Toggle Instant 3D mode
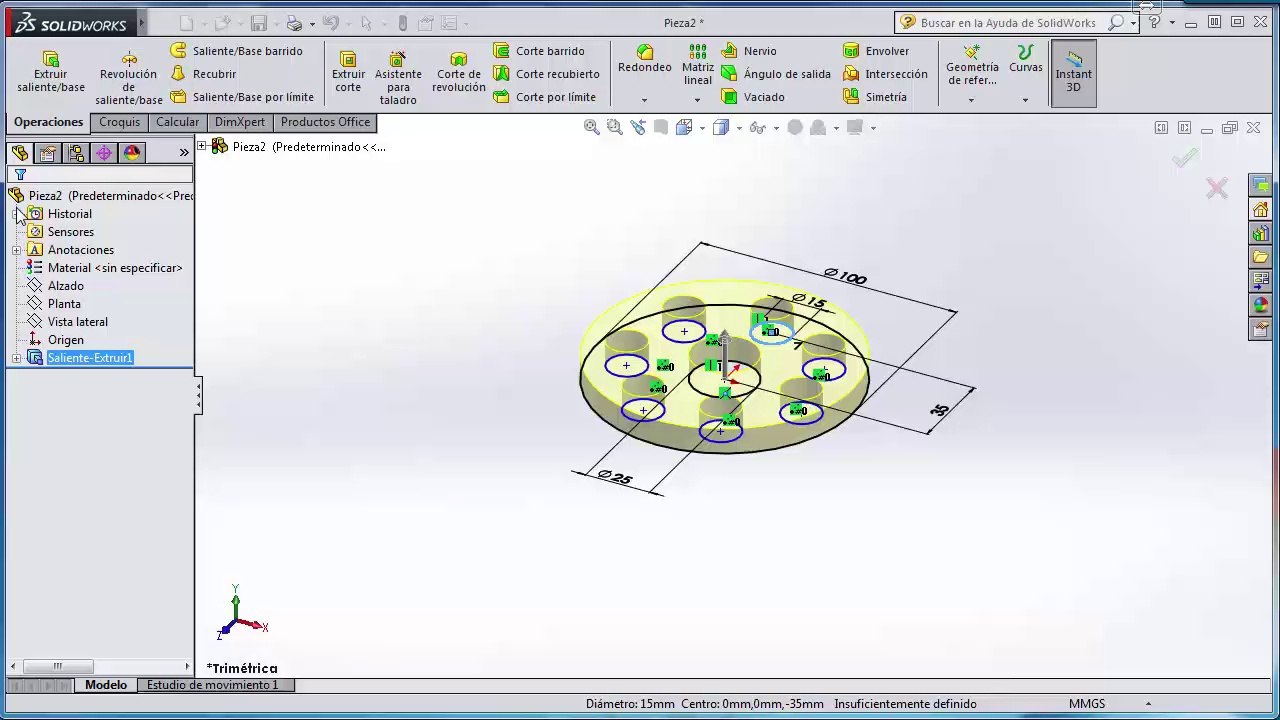The width and height of the screenshot is (1280, 720). point(1073,72)
